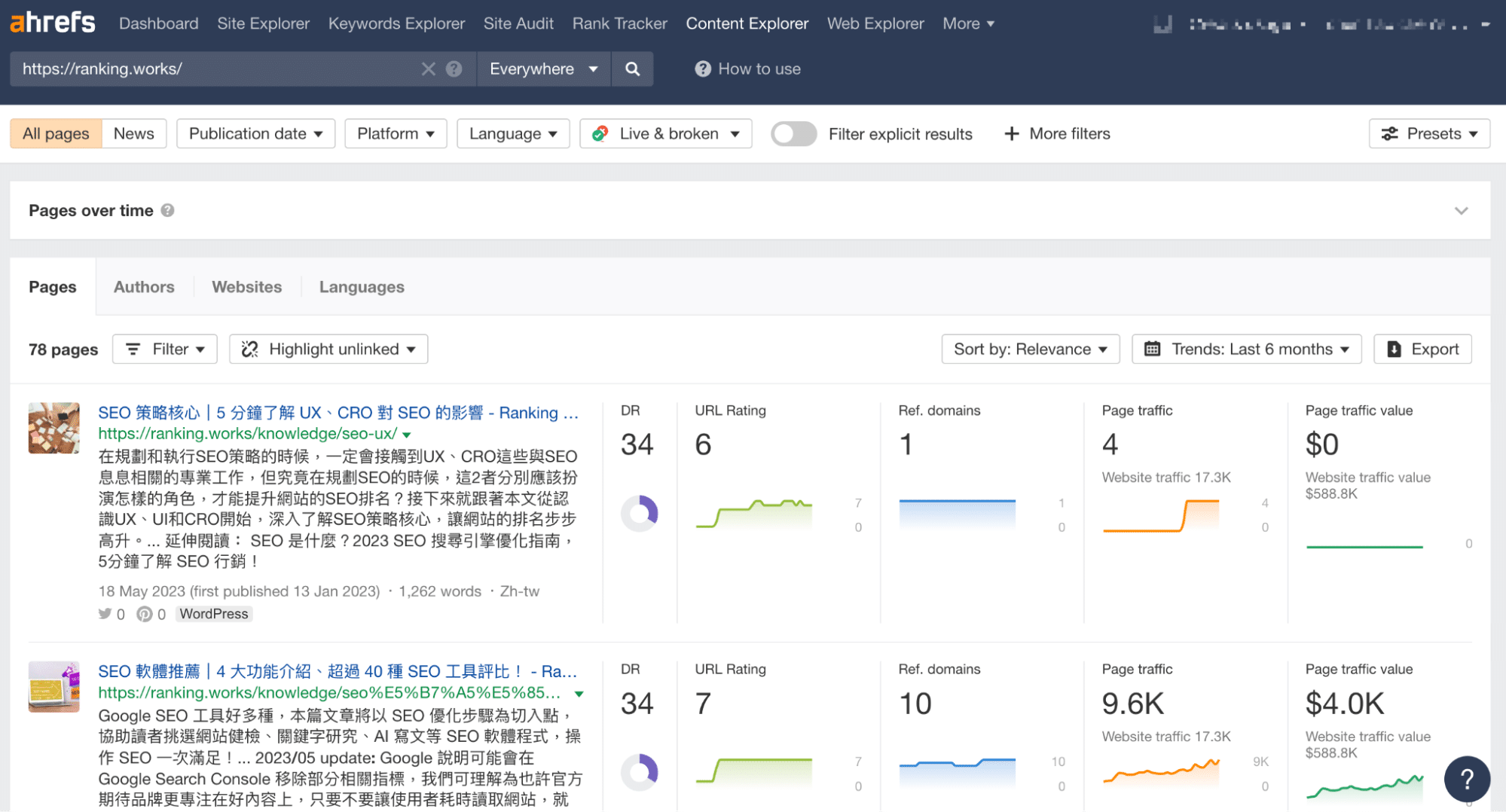Open the round help chat button

pyautogui.click(x=1466, y=779)
